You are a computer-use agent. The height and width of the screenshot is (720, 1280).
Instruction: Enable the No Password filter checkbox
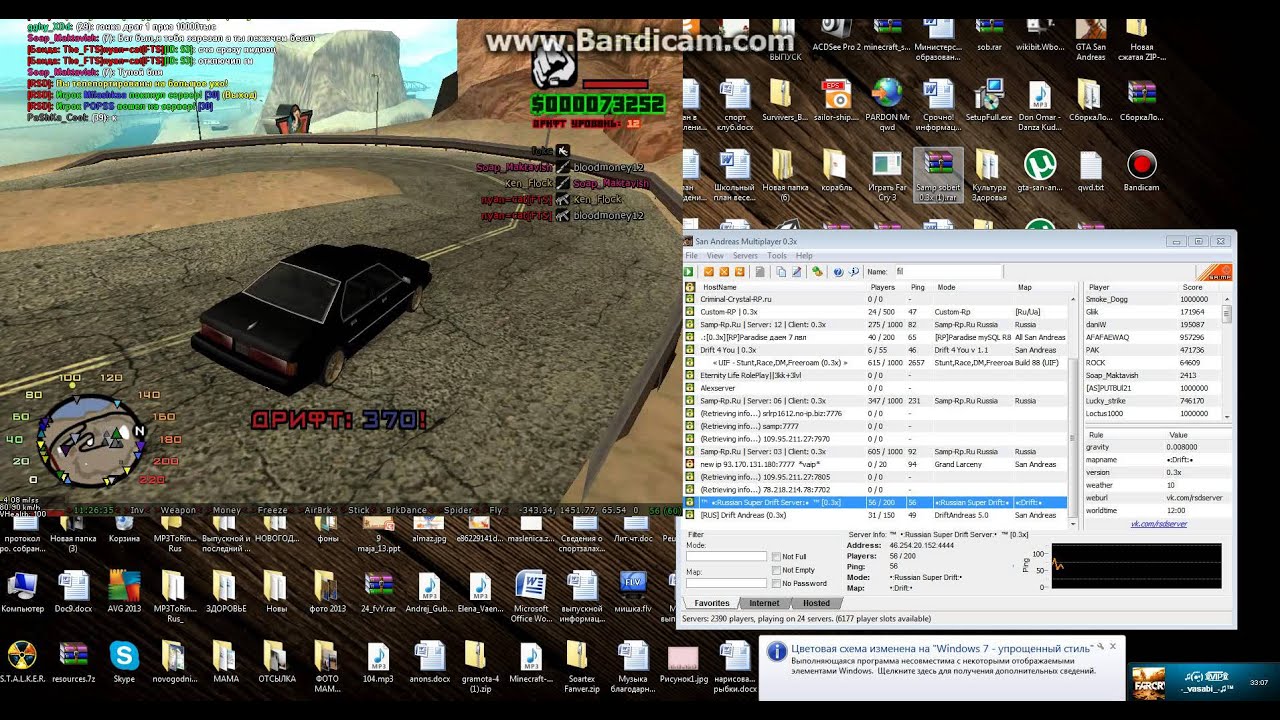[776, 583]
